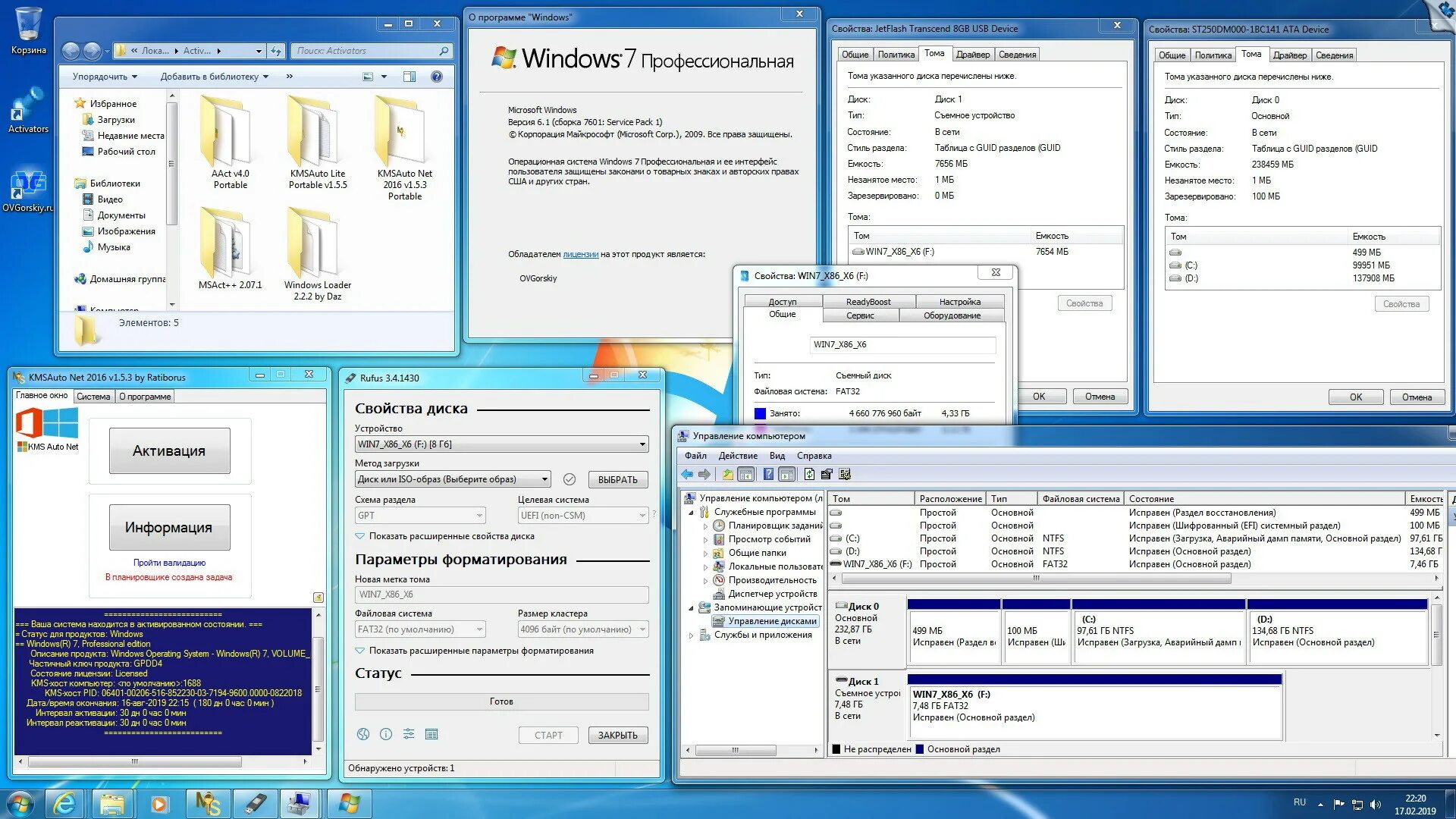Click Internet Explorer taskbar icon
The width and height of the screenshot is (1456, 819).
coord(64,803)
